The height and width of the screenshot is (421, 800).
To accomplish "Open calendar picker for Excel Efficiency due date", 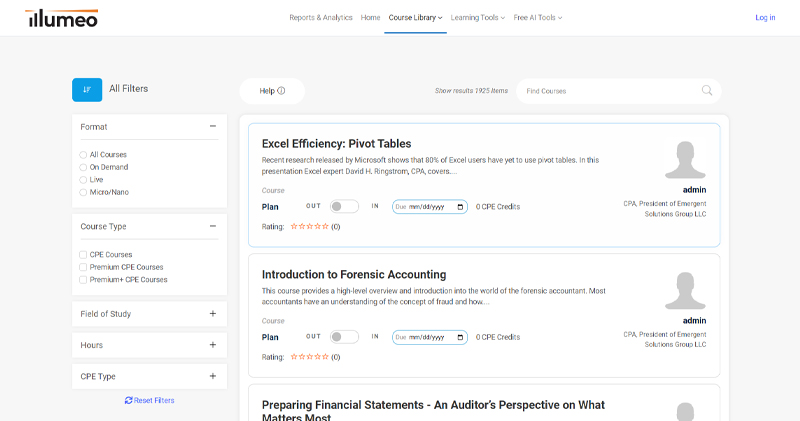I will click(x=460, y=207).
